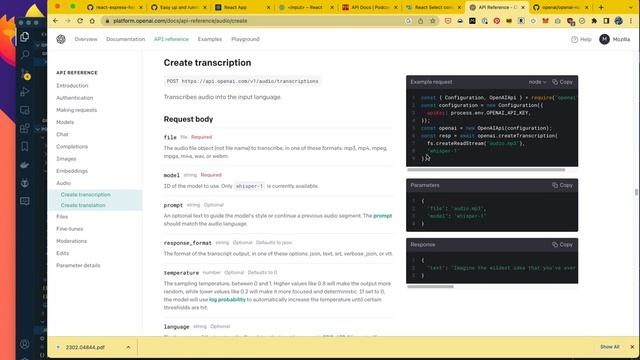This screenshot has height=360, width=640.
Task: Click the Mozilla account avatar
Action: [604, 39]
